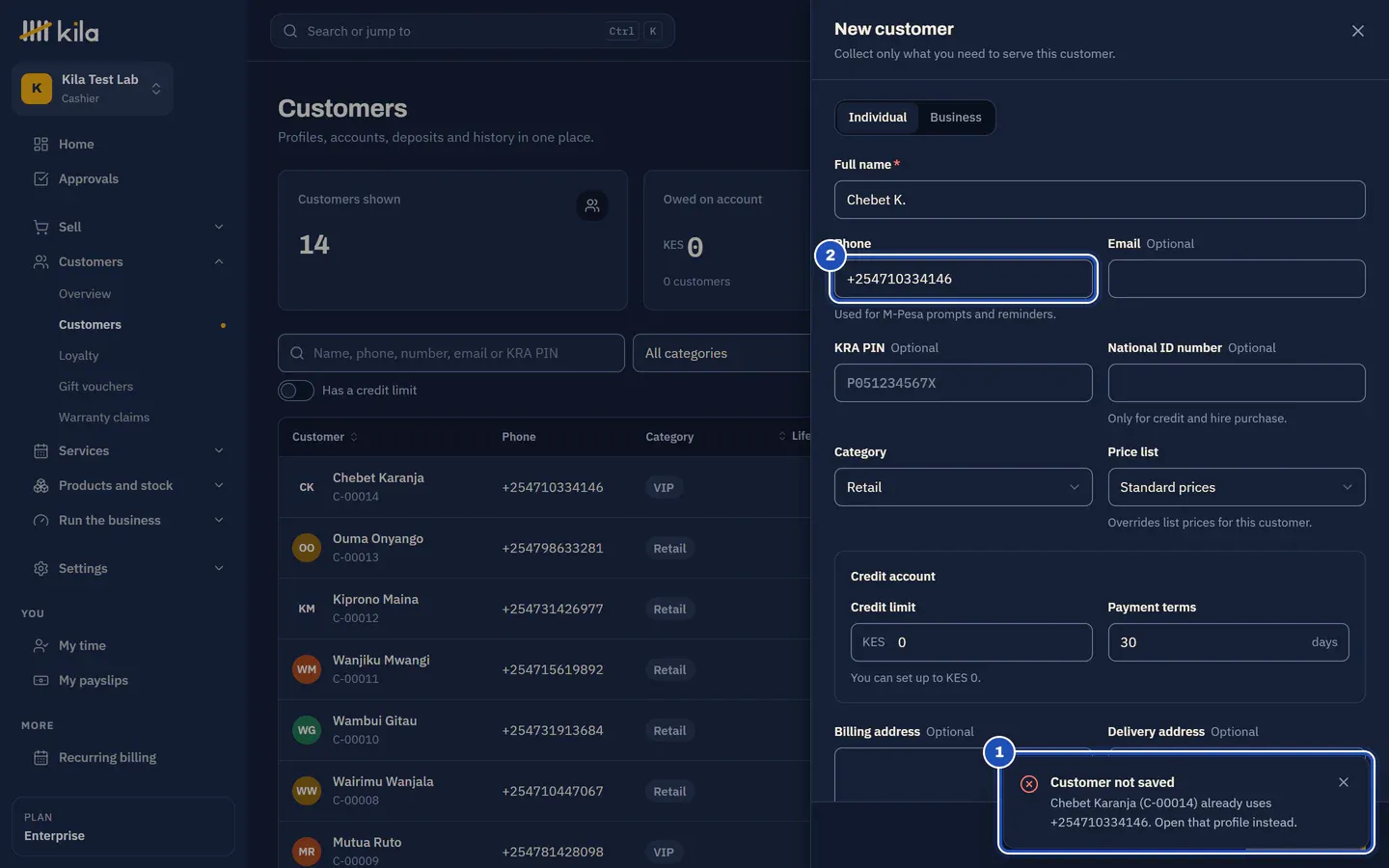This screenshot has width=1389, height=868.
Task: Dismiss the Customer not saved alert
Action: pos(1344,782)
